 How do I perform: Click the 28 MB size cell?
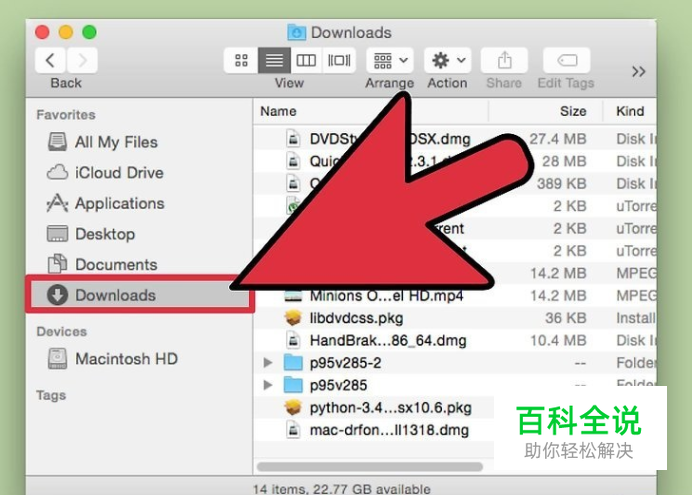pos(564,161)
